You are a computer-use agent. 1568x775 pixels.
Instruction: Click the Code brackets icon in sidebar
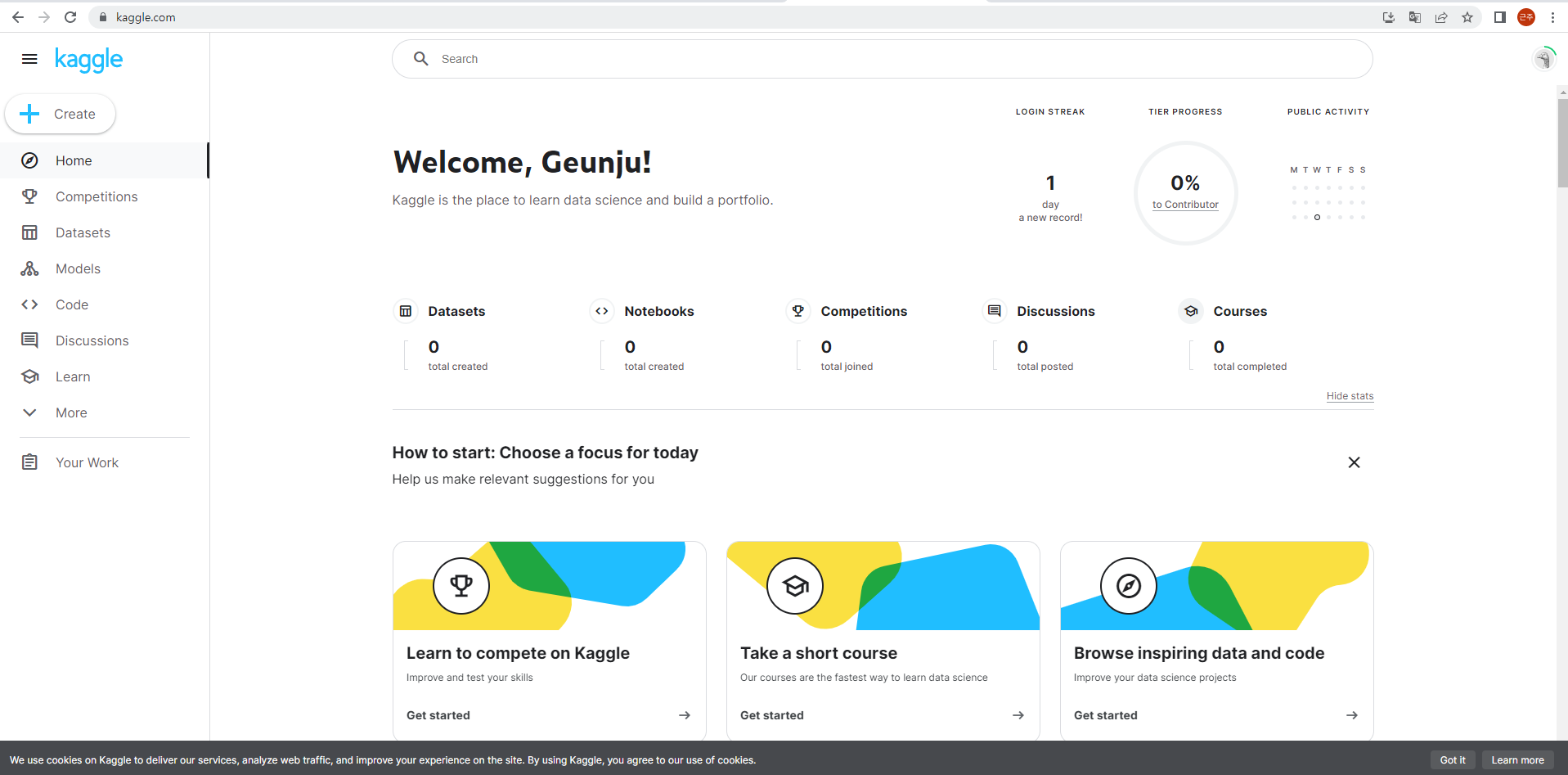pyautogui.click(x=29, y=304)
